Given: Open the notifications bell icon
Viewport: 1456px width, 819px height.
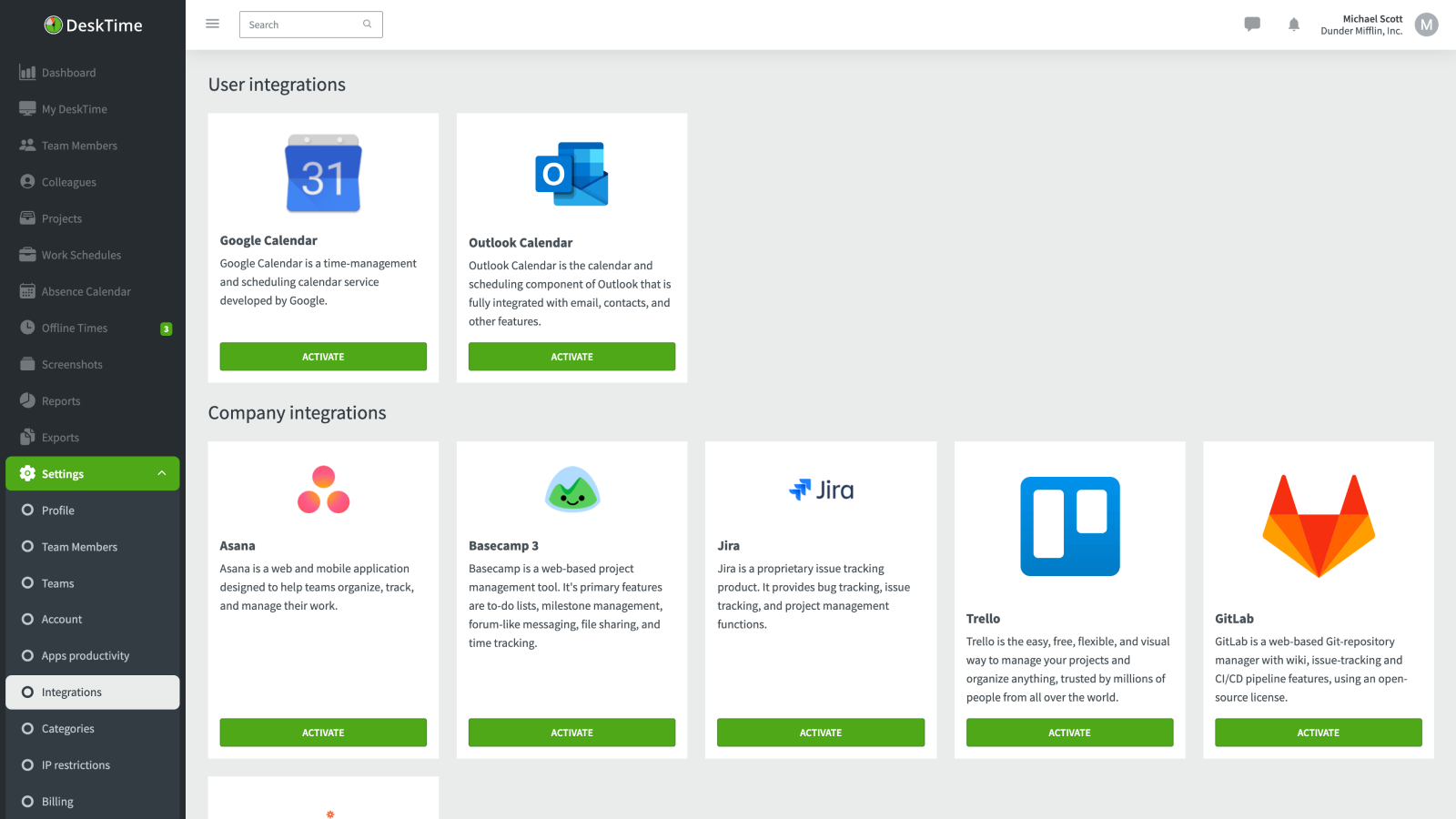Looking at the screenshot, I should click(1293, 25).
